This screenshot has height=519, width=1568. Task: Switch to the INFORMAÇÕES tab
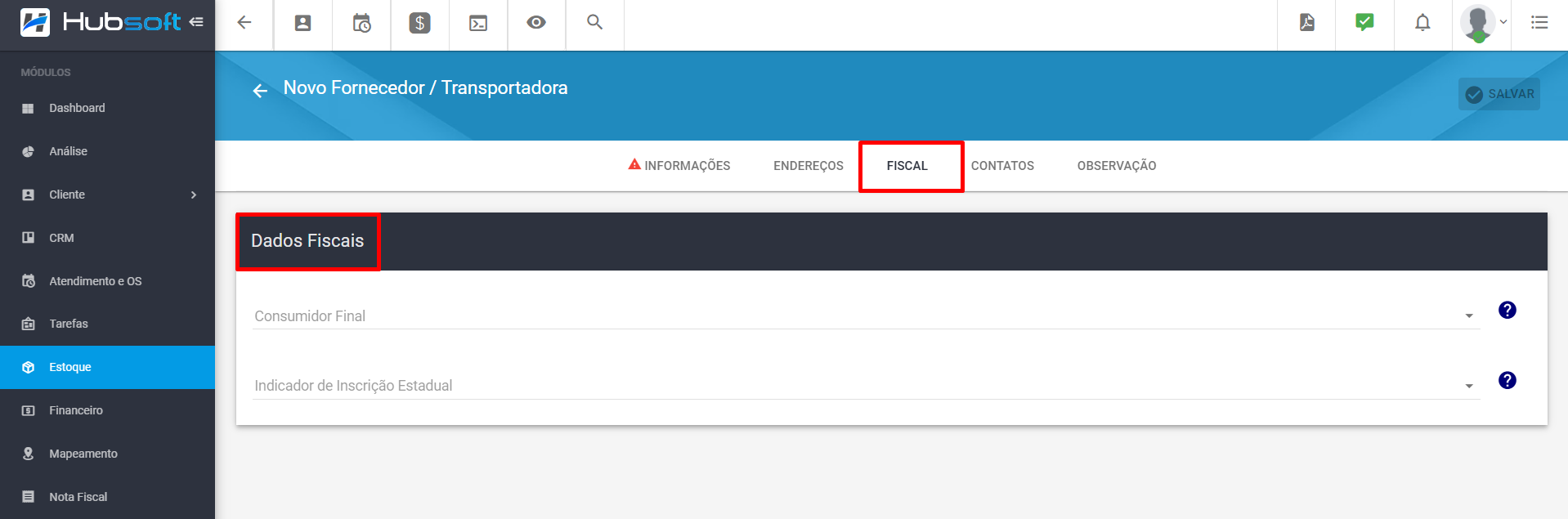pos(679,166)
